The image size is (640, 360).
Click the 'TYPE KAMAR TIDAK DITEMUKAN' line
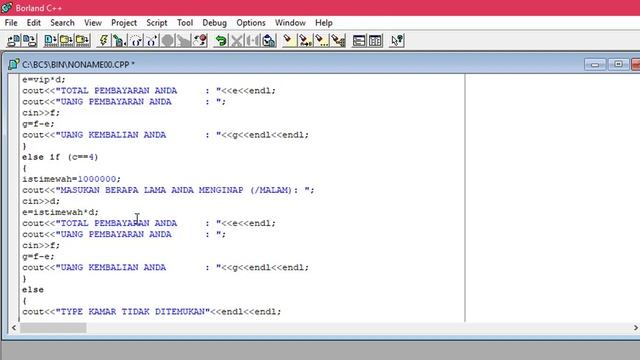tap(151, 312)
